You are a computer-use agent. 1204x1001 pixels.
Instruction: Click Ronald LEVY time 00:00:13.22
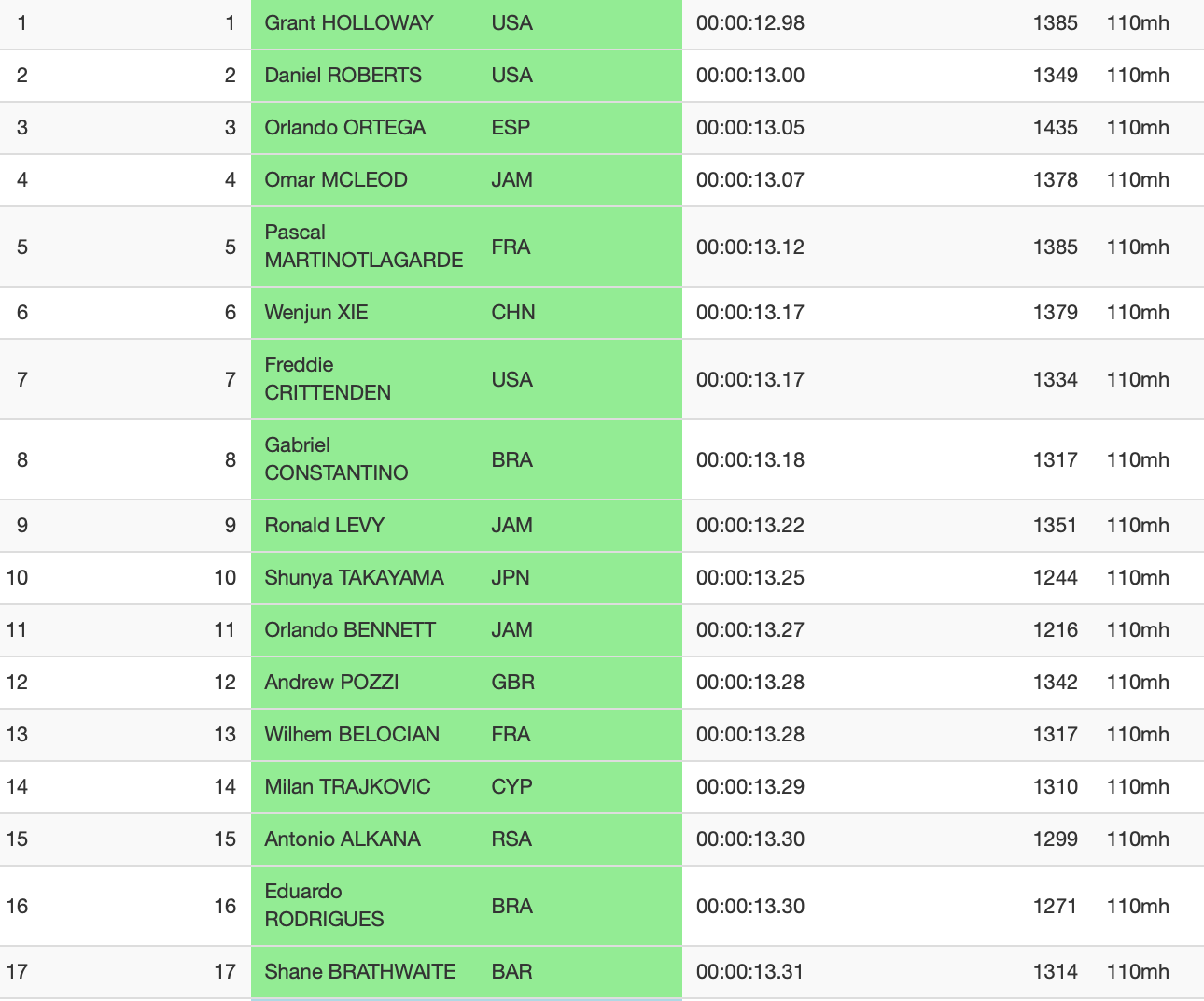pos(750,526)
